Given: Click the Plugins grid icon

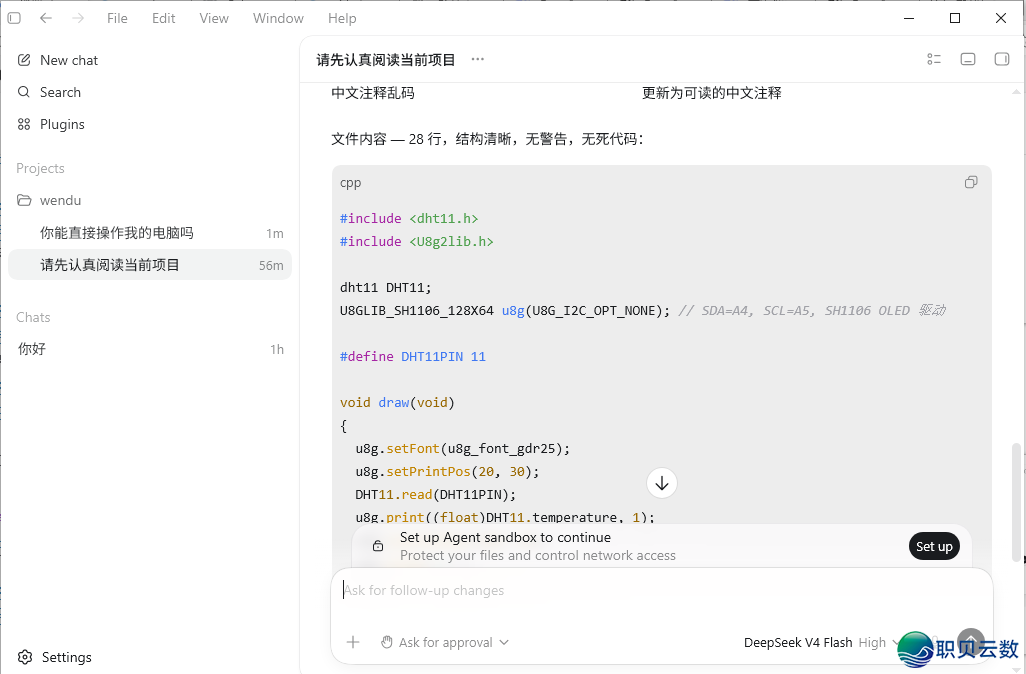Looking at the screenshot, I should tap(24, 124).
